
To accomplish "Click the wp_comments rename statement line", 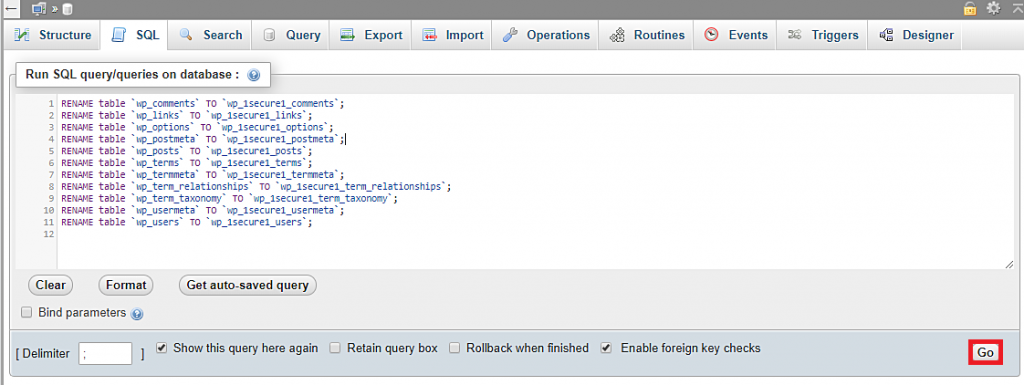I will (202, 103).
